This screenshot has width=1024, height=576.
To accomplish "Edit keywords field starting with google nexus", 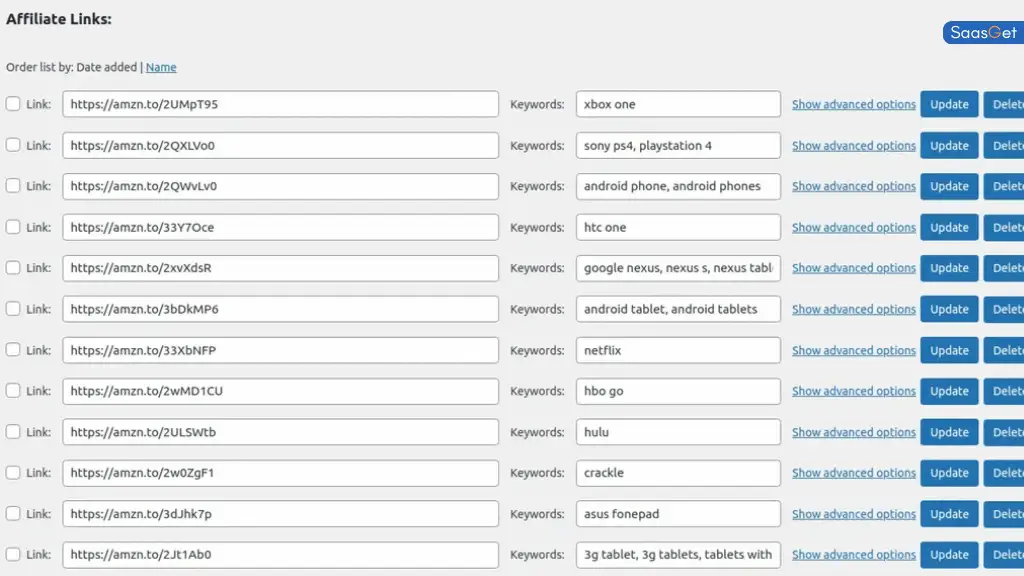I will [678, 268].
